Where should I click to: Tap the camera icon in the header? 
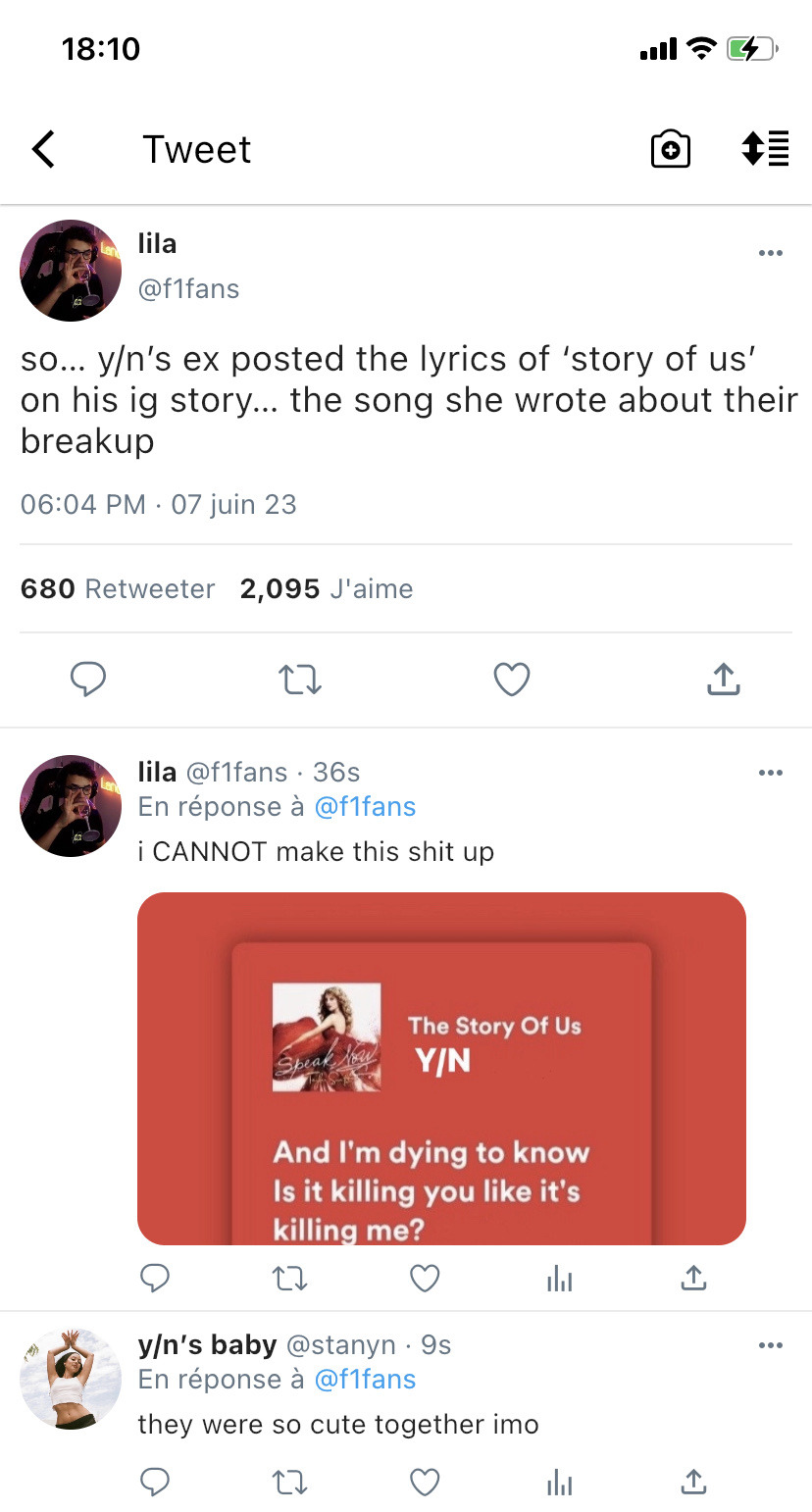point(671,150)
